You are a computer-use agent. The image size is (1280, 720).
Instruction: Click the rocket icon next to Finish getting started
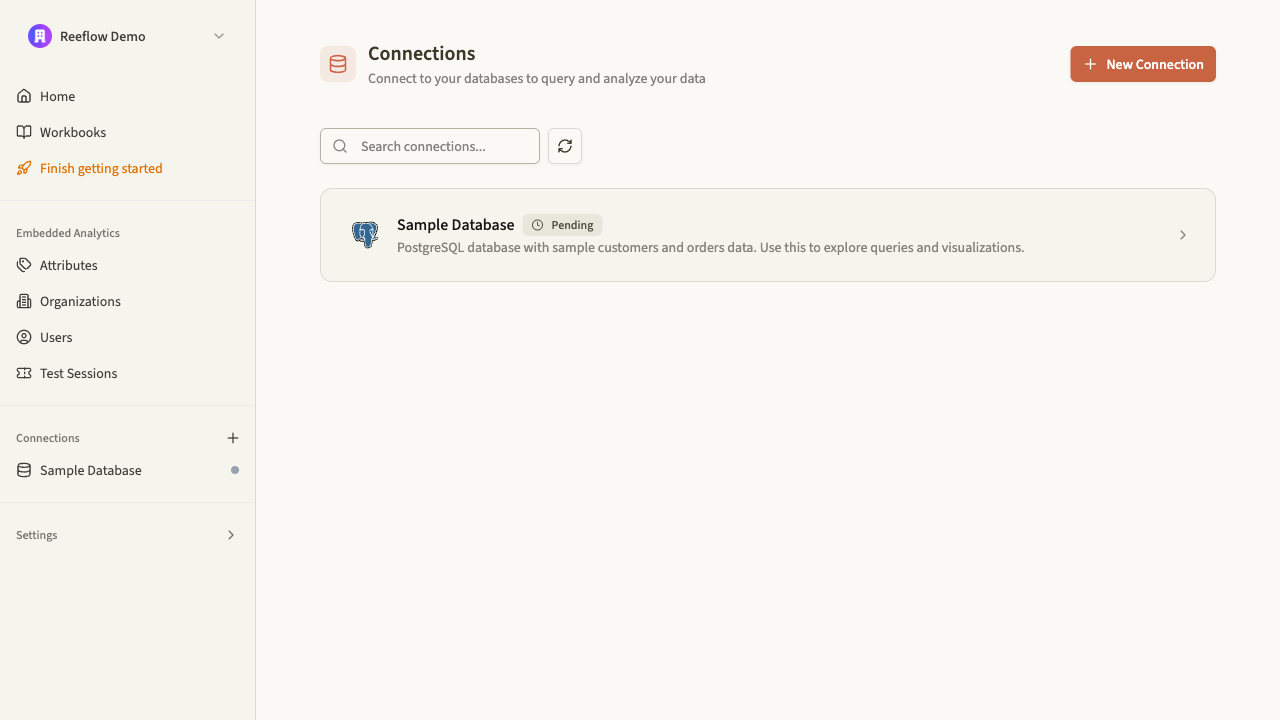pyautogui.click(x=23, y=168)
